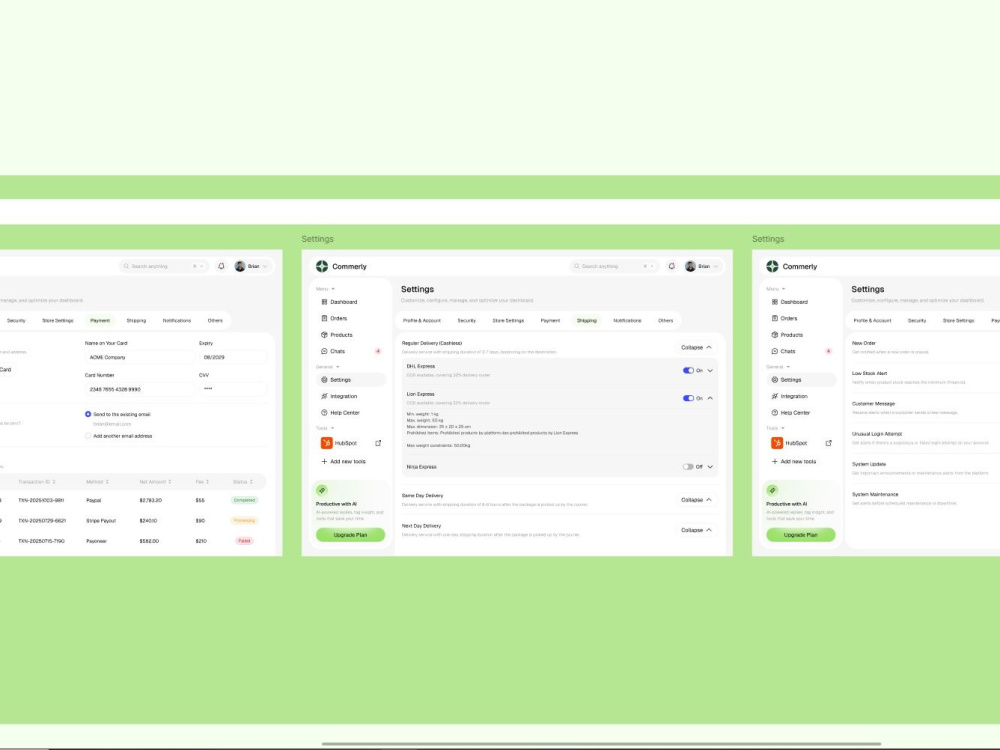Select Shipping tab in left Payment frame
This screenshot has height=750, width=1000.
click(x=136, y=320)
